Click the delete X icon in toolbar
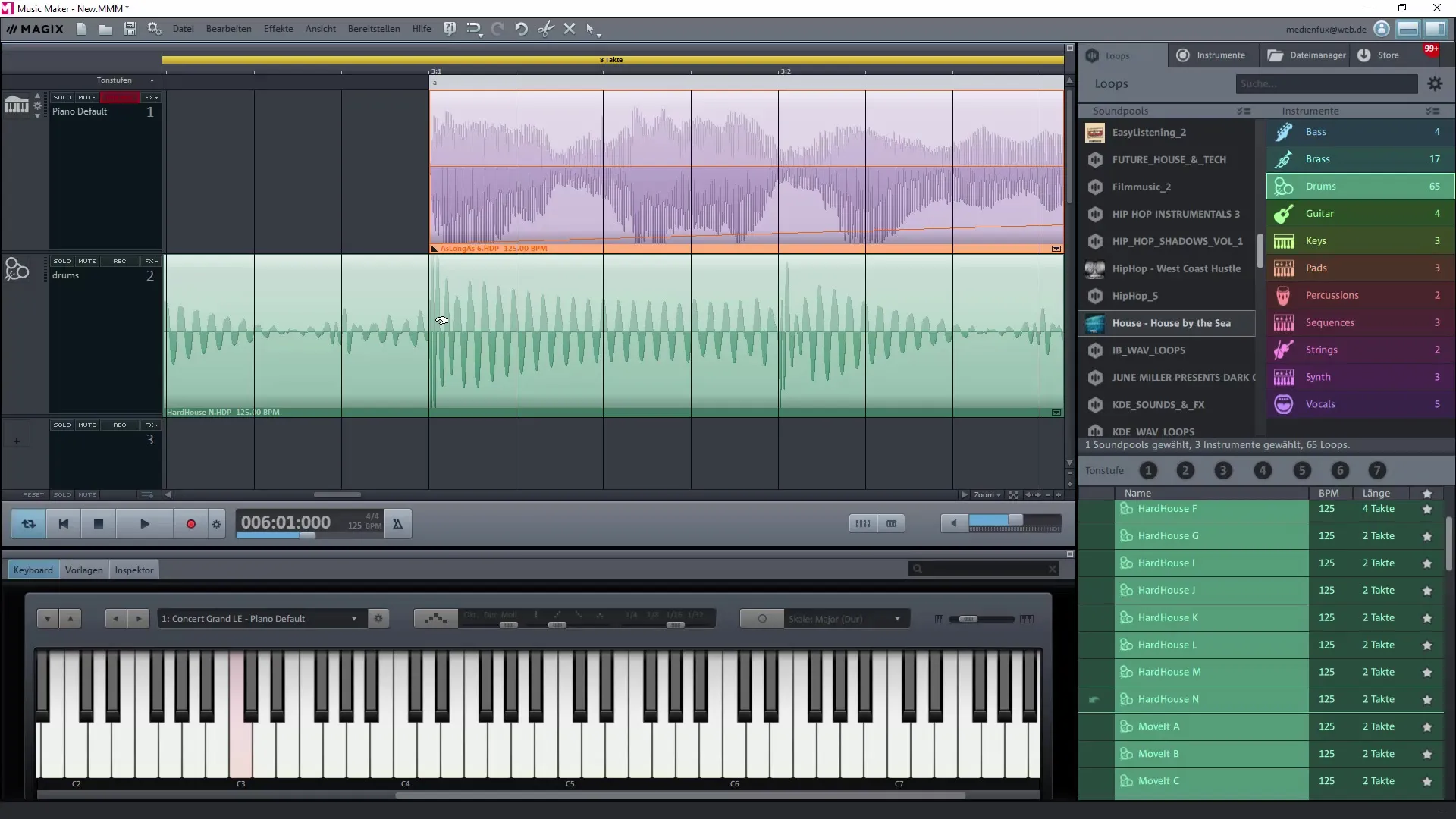Image resolution: width=1456 pixels, height=819 pixels. click(570, 29)
